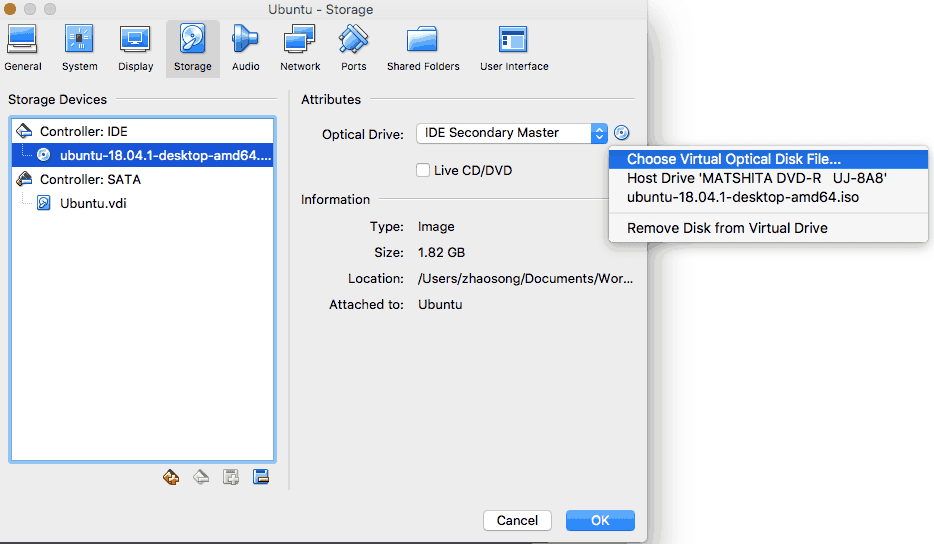Select the Controller: IDE tree row
Screen dimensions: 934x544
coord(142,131)
